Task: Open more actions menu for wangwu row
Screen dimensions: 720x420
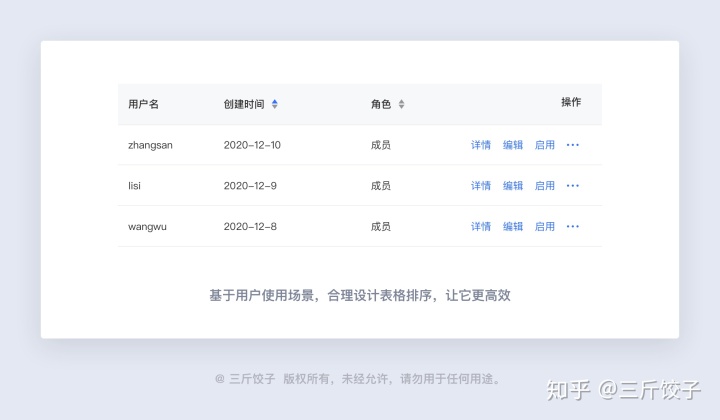Action: pyautogui.click(x=573, y=226)
